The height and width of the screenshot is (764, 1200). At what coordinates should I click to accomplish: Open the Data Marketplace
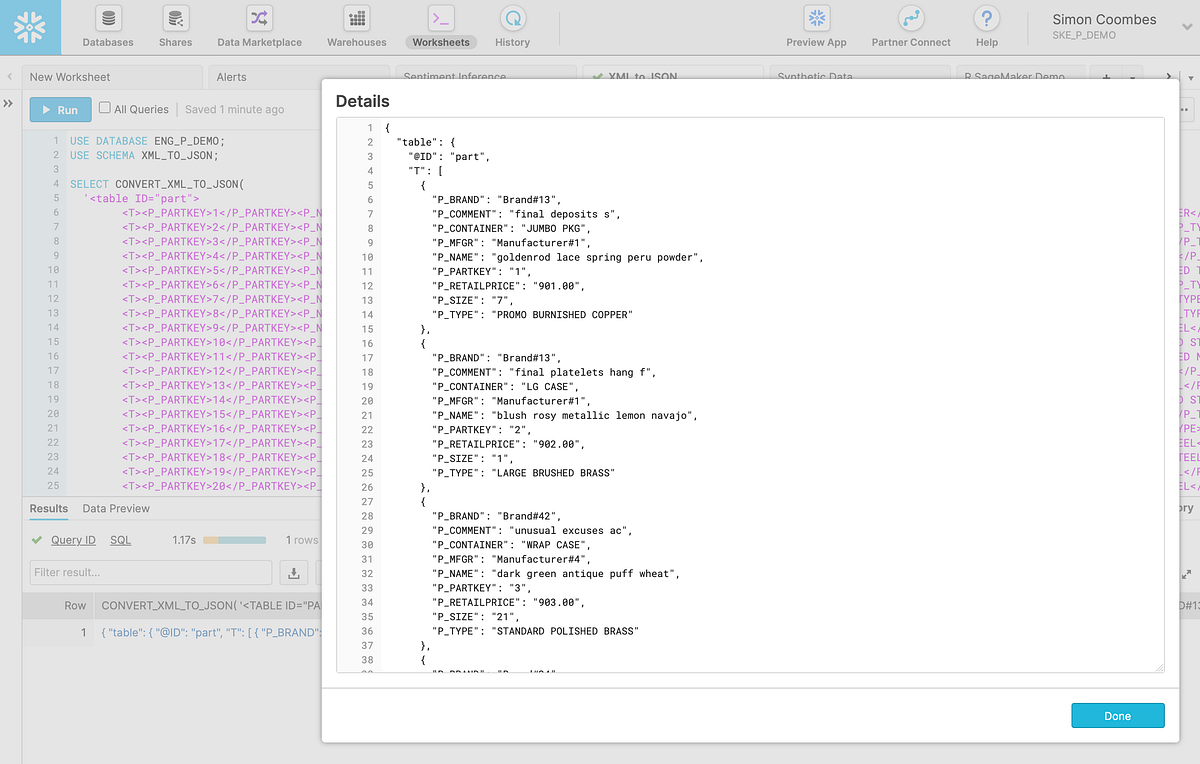260,26
